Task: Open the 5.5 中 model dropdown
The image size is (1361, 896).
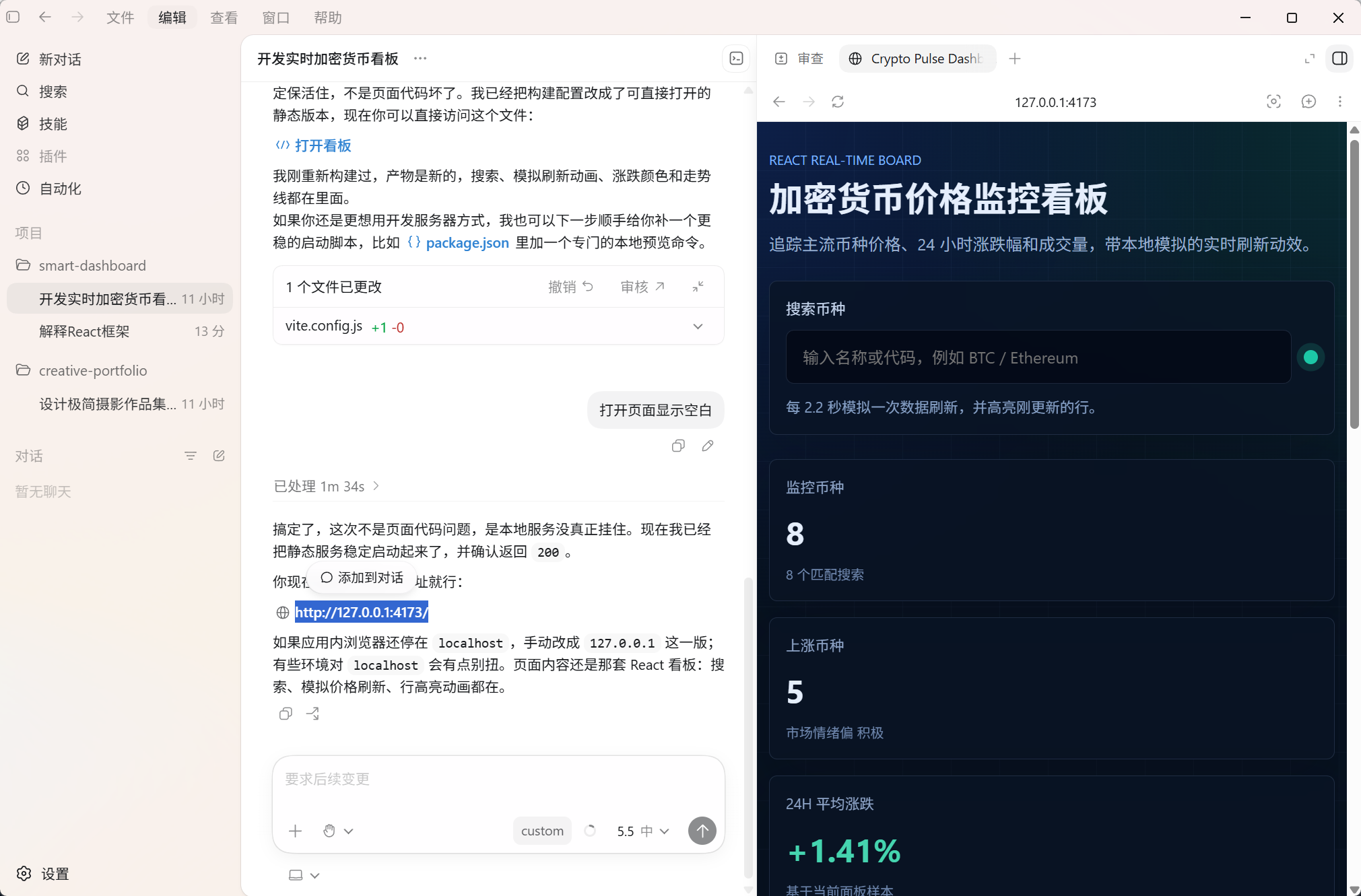Action: pos(643,831)
